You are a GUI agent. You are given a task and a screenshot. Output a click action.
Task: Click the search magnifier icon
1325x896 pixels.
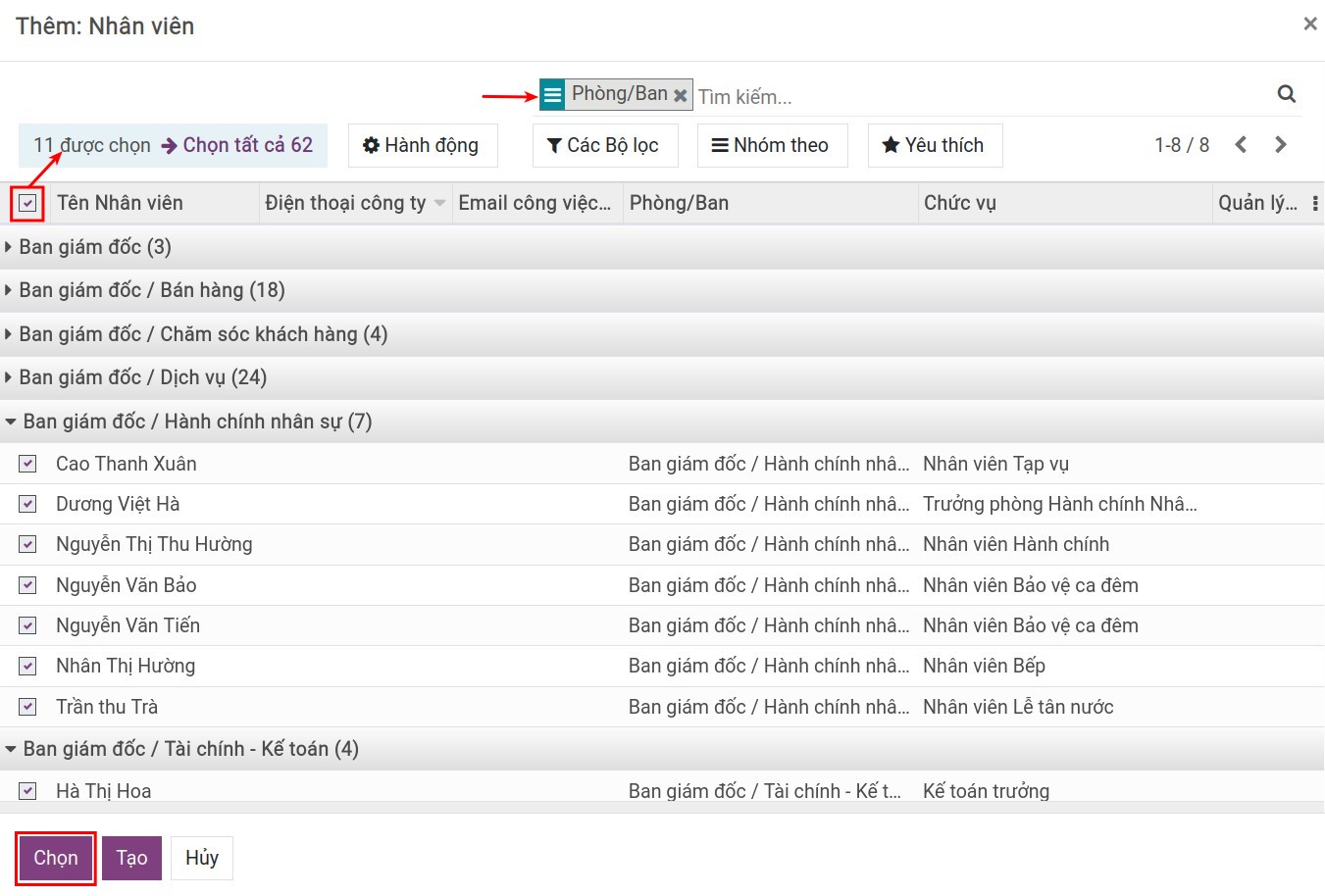pos(1286,94)
